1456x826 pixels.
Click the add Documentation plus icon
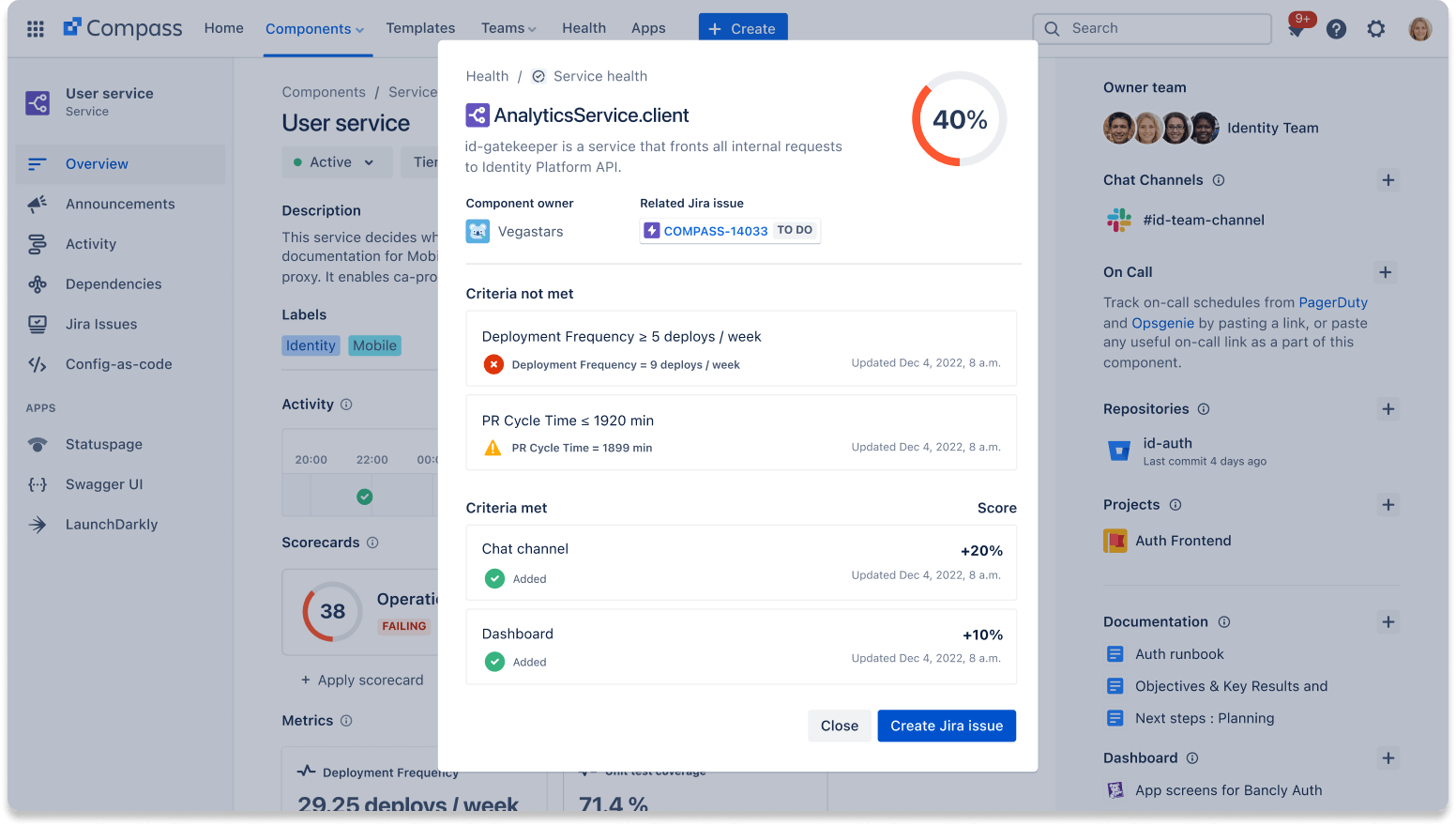(x=1388, y=622)
